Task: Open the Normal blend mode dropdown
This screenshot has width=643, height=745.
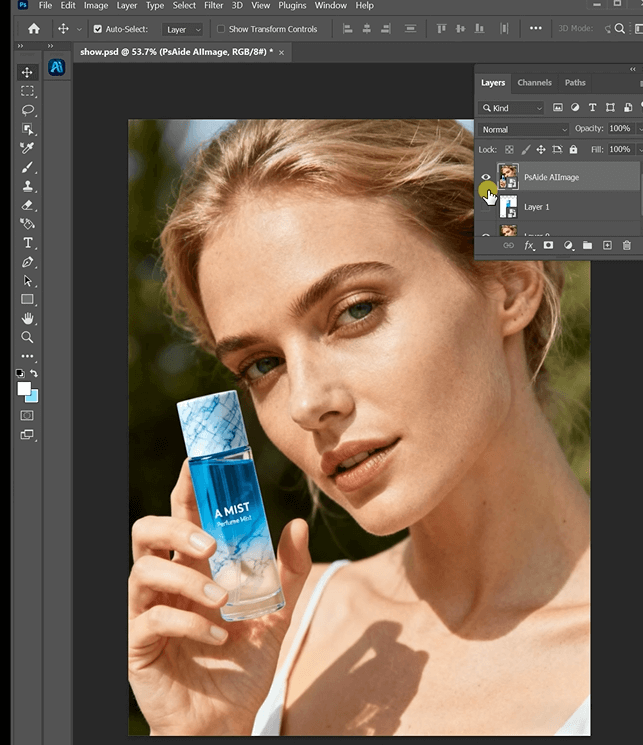Action: tap(524, 129)
